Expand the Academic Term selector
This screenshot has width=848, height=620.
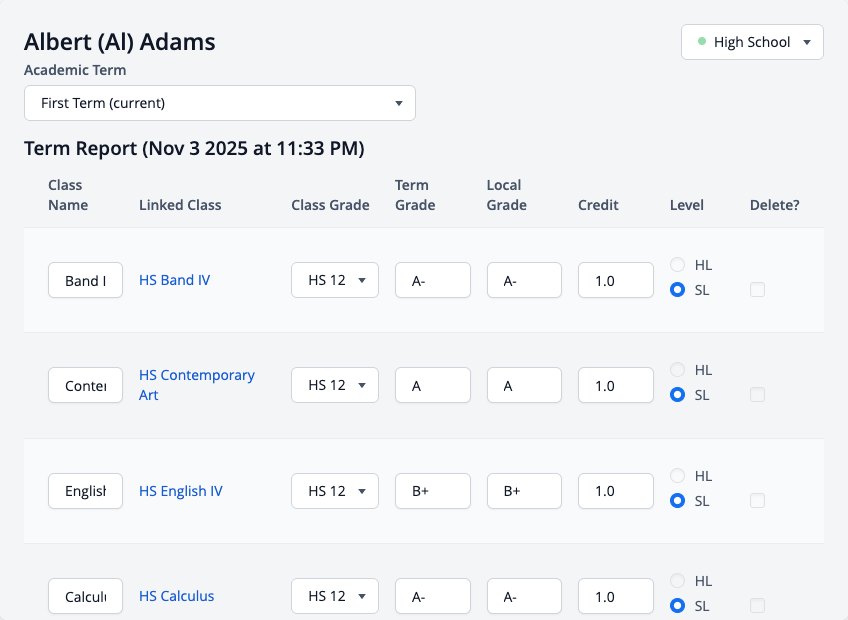tap(220, 103)
